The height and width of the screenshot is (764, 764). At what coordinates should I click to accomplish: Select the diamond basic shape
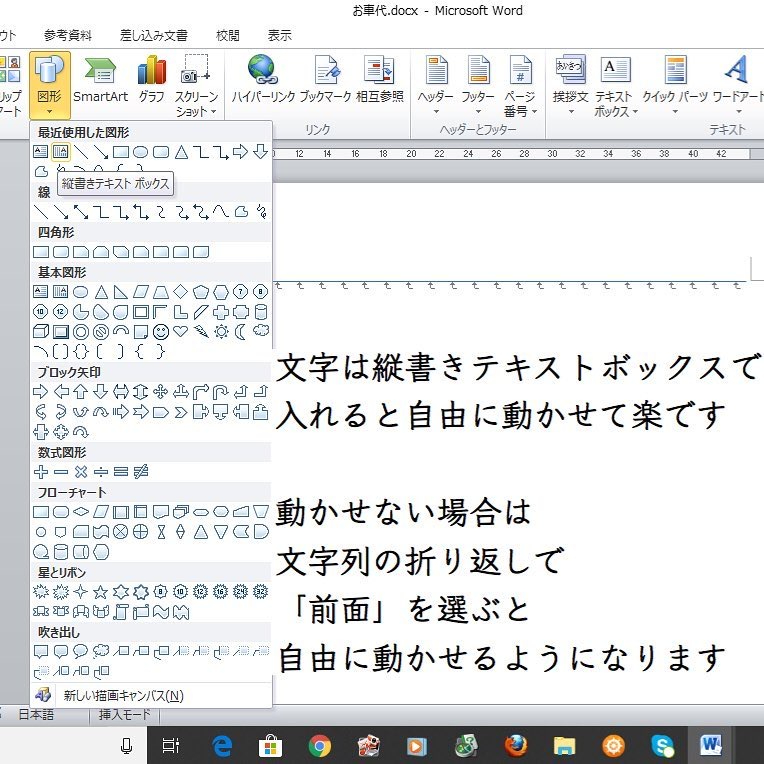pos(180,292)
